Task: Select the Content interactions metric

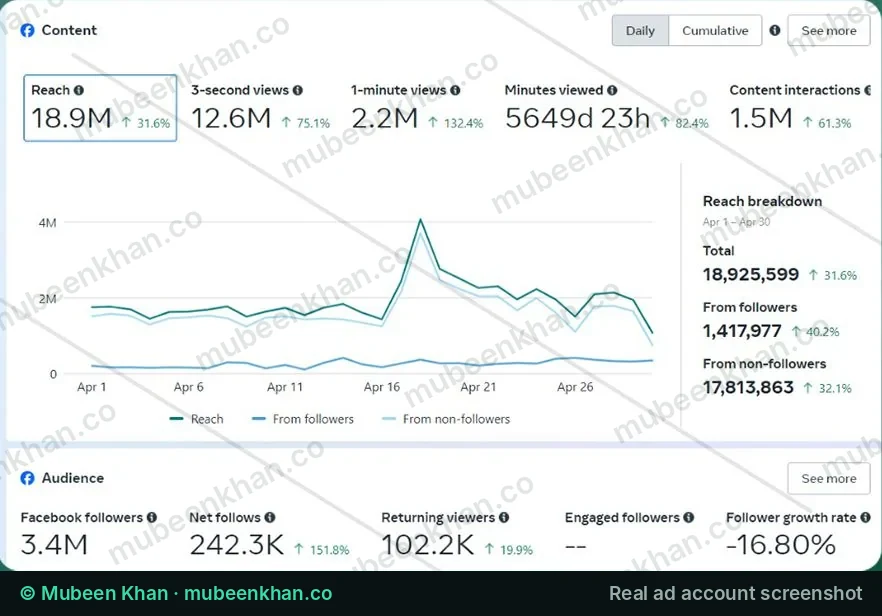Action: coord(799,108)
